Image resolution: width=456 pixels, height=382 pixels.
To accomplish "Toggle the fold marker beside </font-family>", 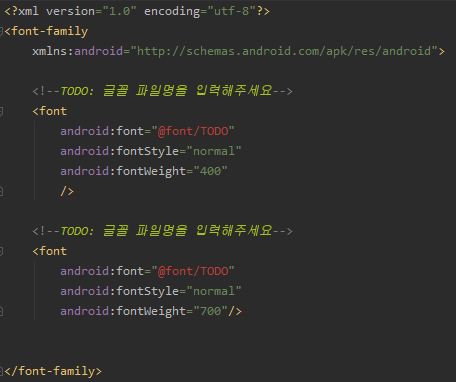I will pos(1,371).
